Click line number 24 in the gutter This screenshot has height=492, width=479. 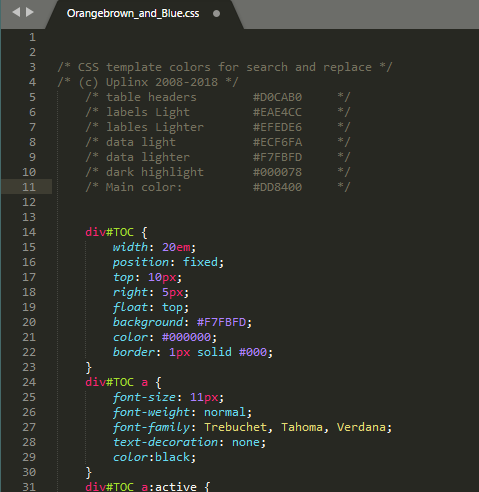pos(29,382)
